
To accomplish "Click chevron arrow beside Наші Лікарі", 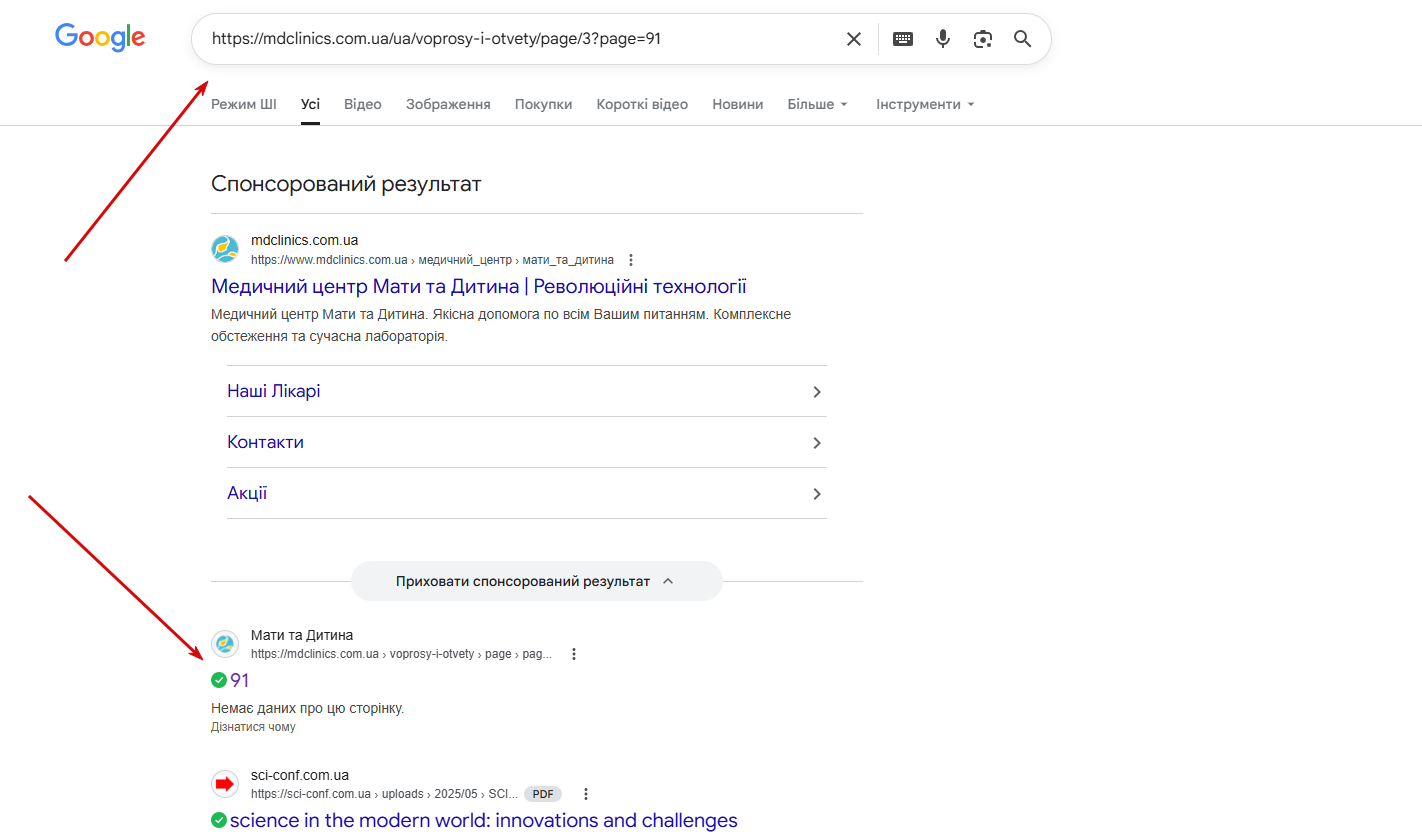I will coord(817,392).
